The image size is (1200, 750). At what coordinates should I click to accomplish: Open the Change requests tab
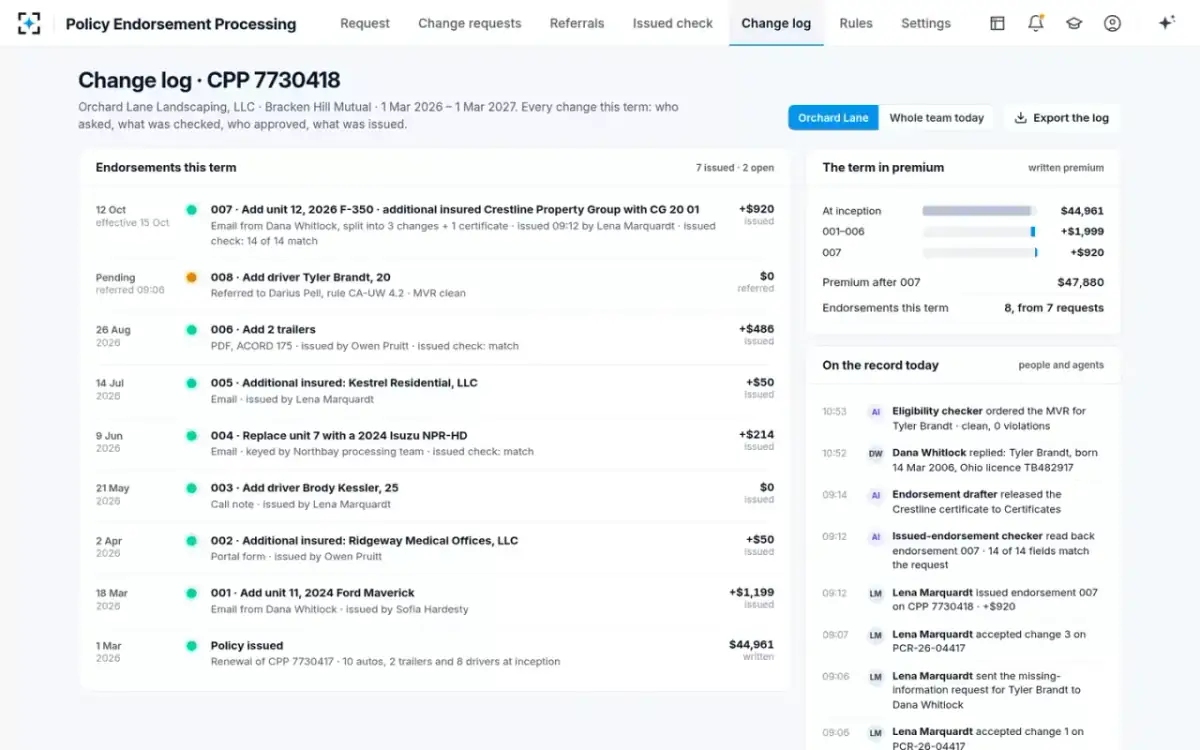(470, 23)
